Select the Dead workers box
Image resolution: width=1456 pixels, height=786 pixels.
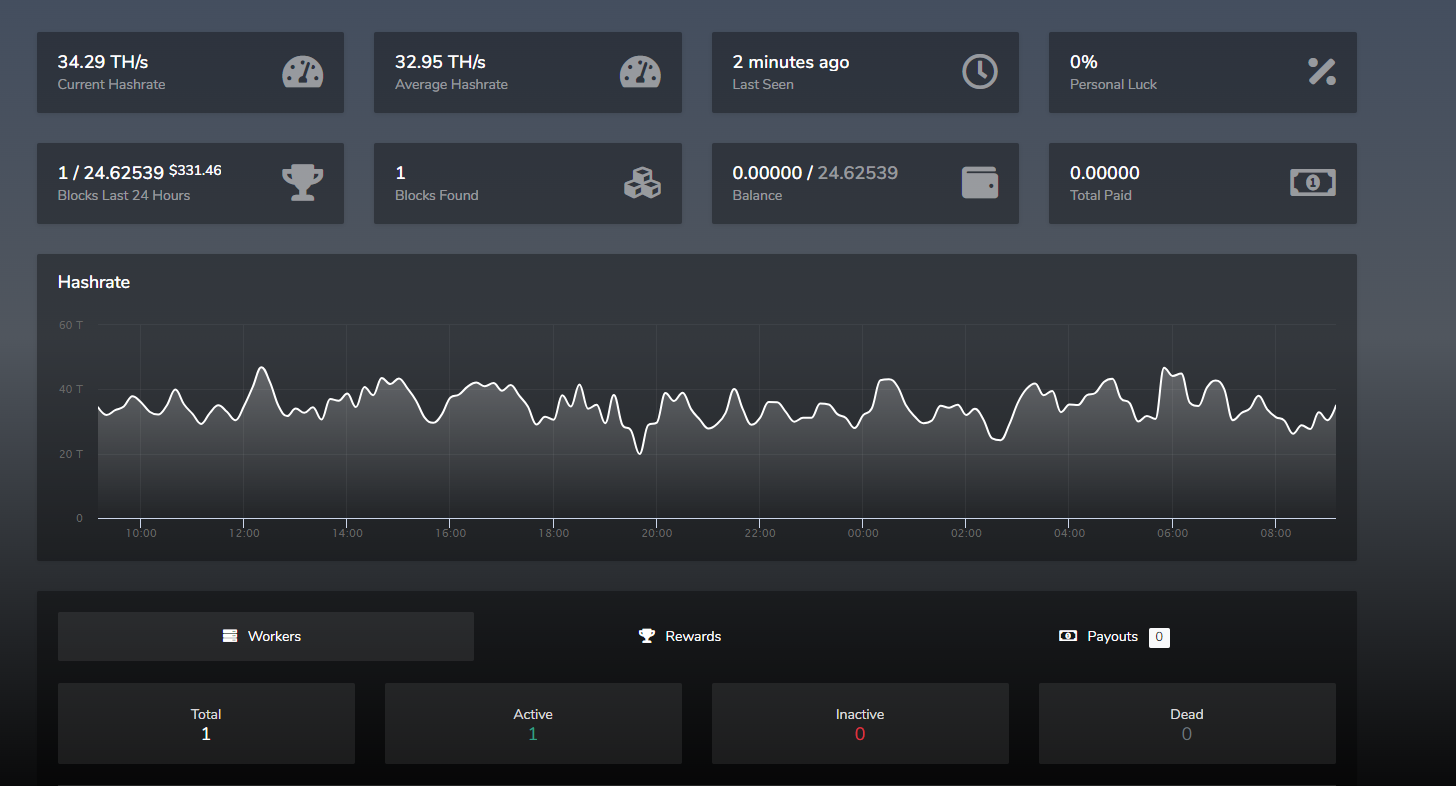[1187, 724]
